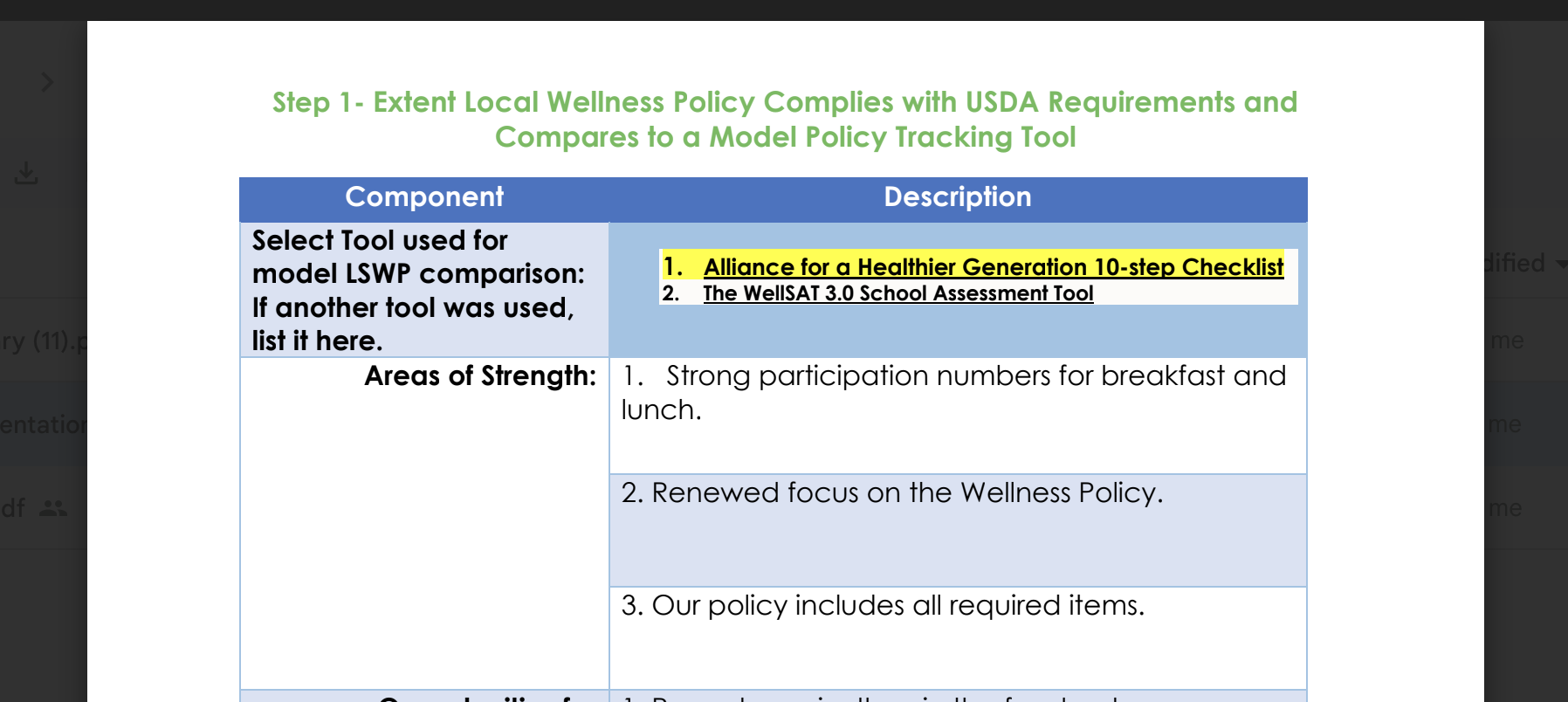Click the owner 'me' in the third file row
Screen dimensions: 1568x702
[1505, 508]
